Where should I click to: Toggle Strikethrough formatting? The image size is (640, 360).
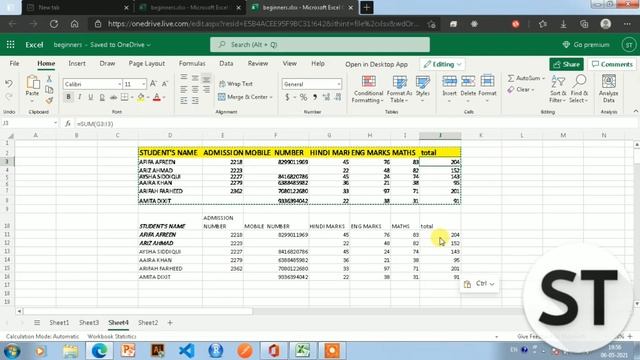[113, 97]
